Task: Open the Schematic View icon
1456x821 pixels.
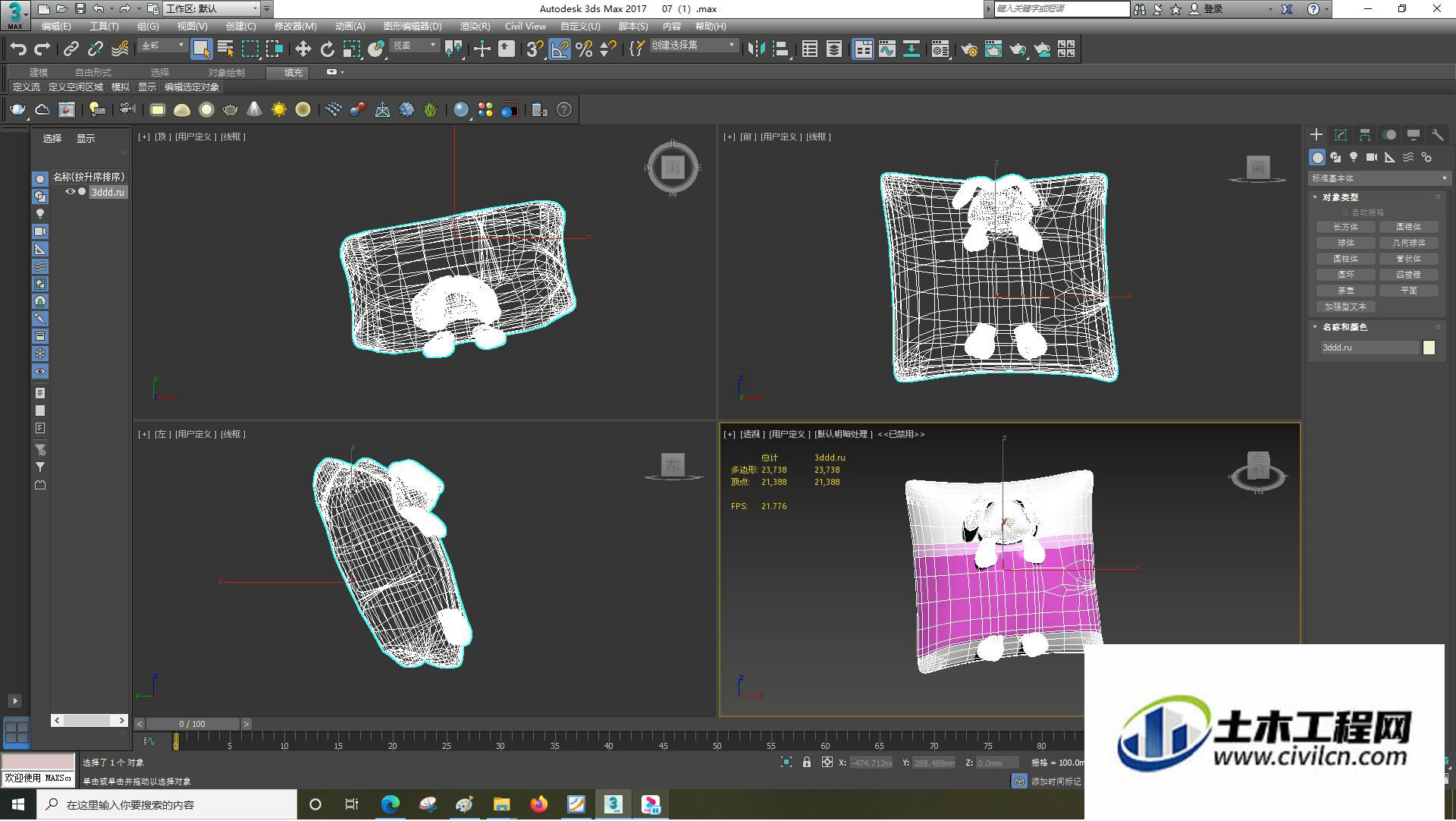Action: [x=911, y=49]
